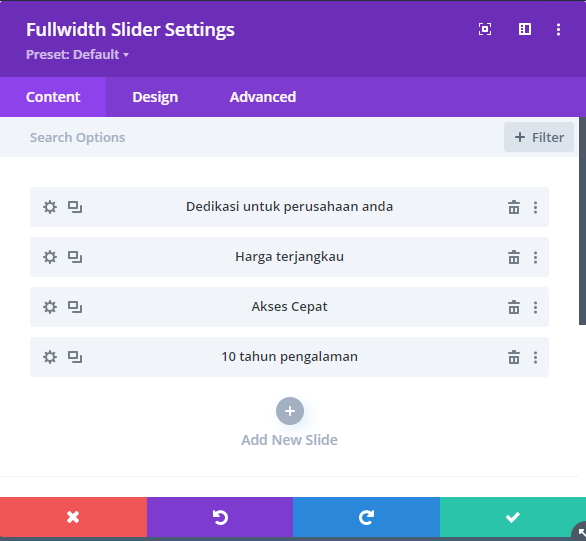
Task: Click the expand modal fullscreen icon
Action: 485,29
